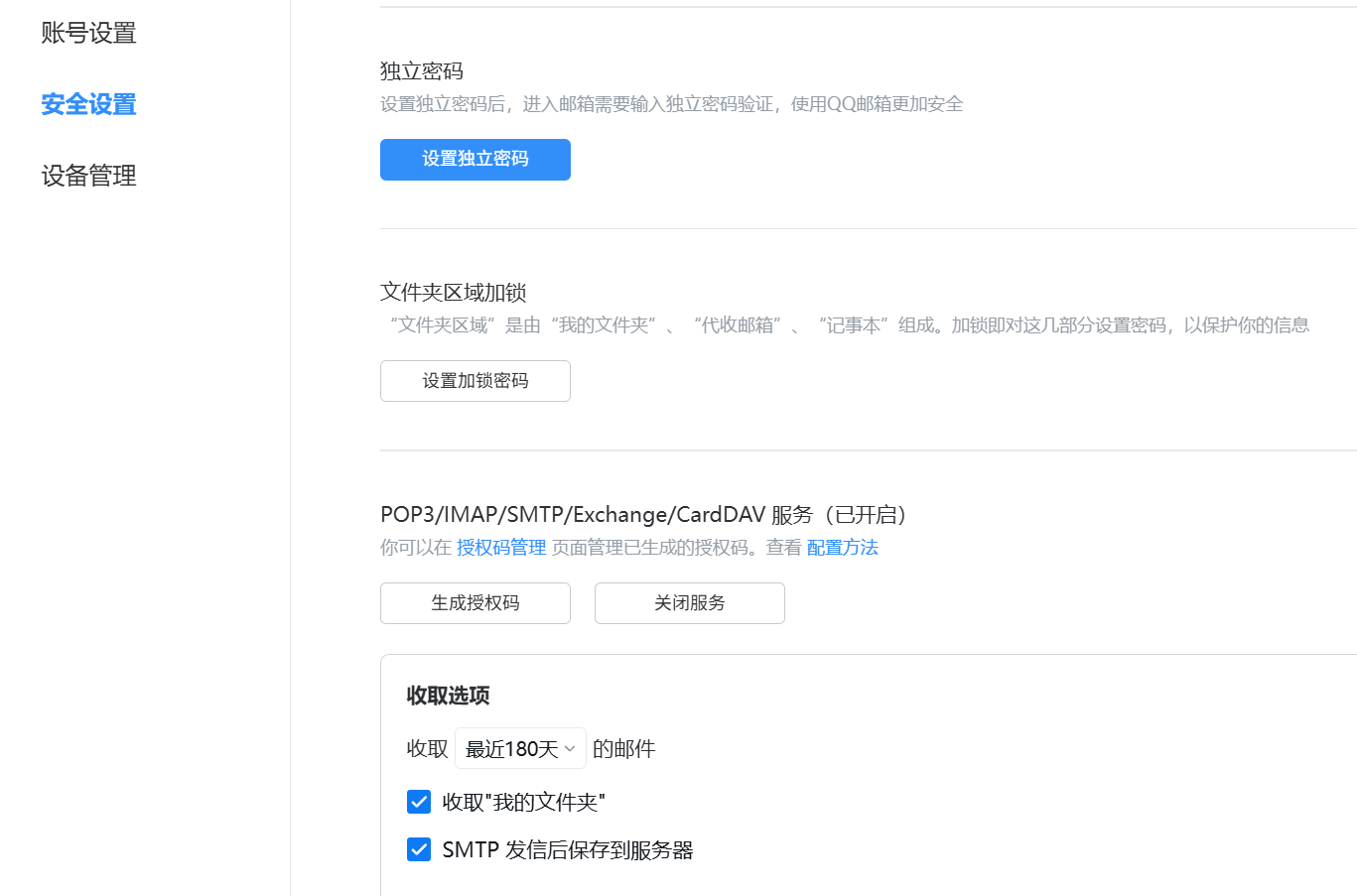Go to 设备管理 in the sidebar
Image resolution: width=1357 pixels, height=896 pixels.
tap(88, 176)
